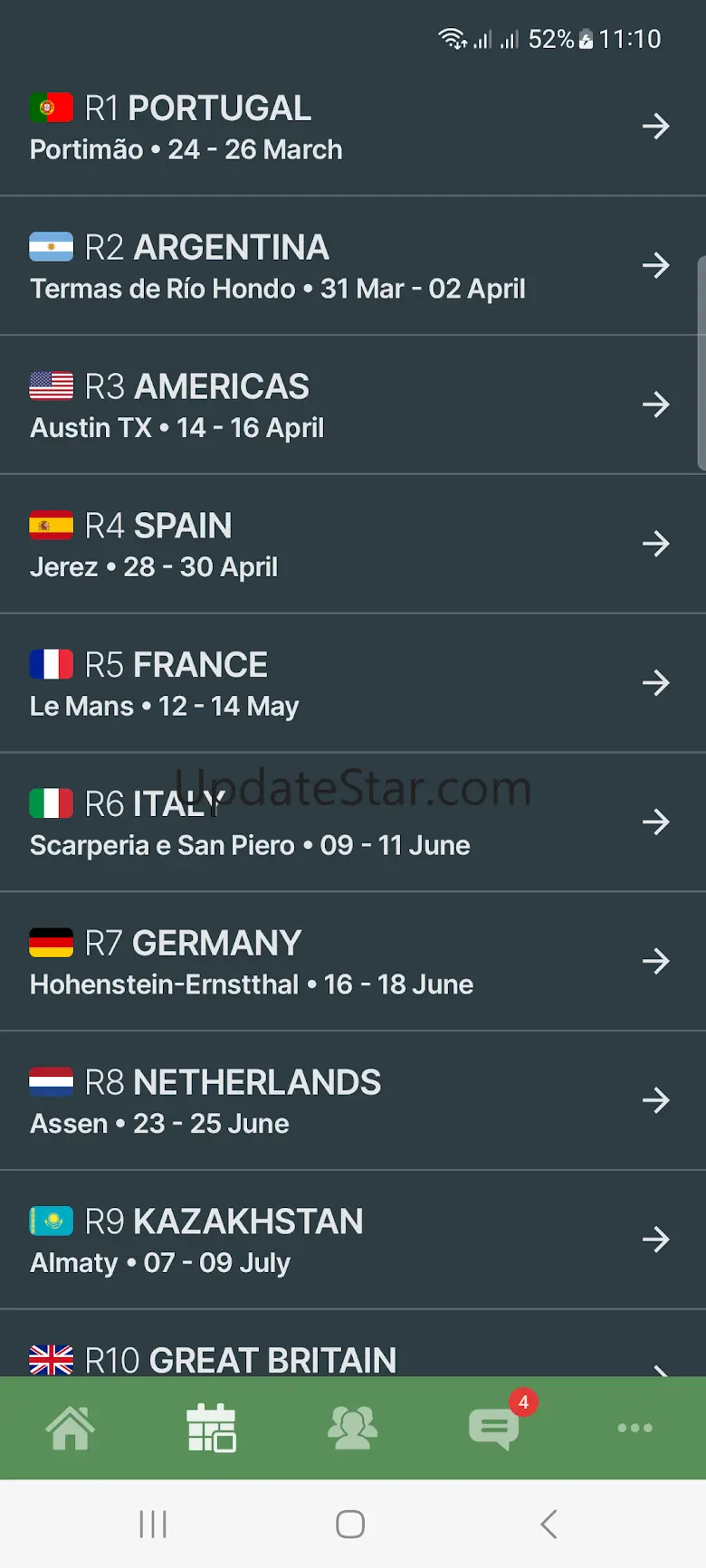This screenshot has width=706, height=1568.
Task: Tap the Android back navigation button
Action: click(x=549, y=1524)
